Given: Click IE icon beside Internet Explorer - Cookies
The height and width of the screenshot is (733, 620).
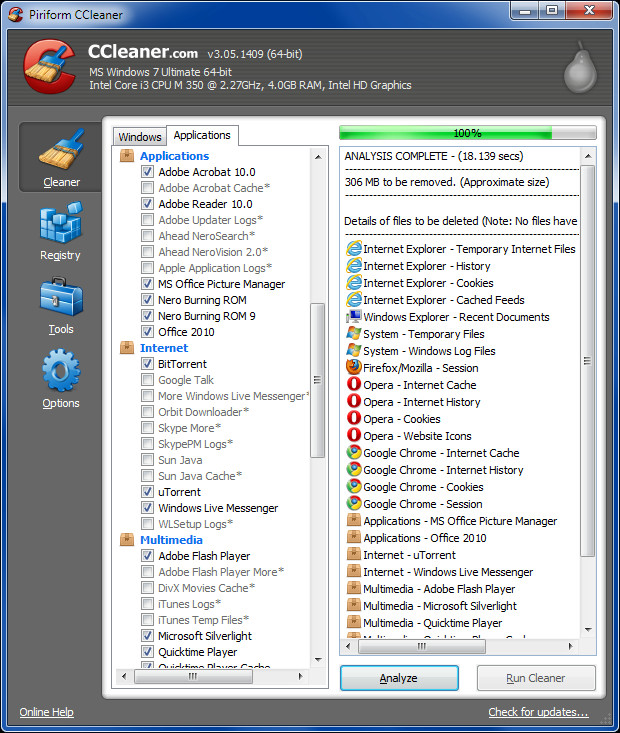Looking at the screenshot, I should pyautogui.click(x=354, y=282).
